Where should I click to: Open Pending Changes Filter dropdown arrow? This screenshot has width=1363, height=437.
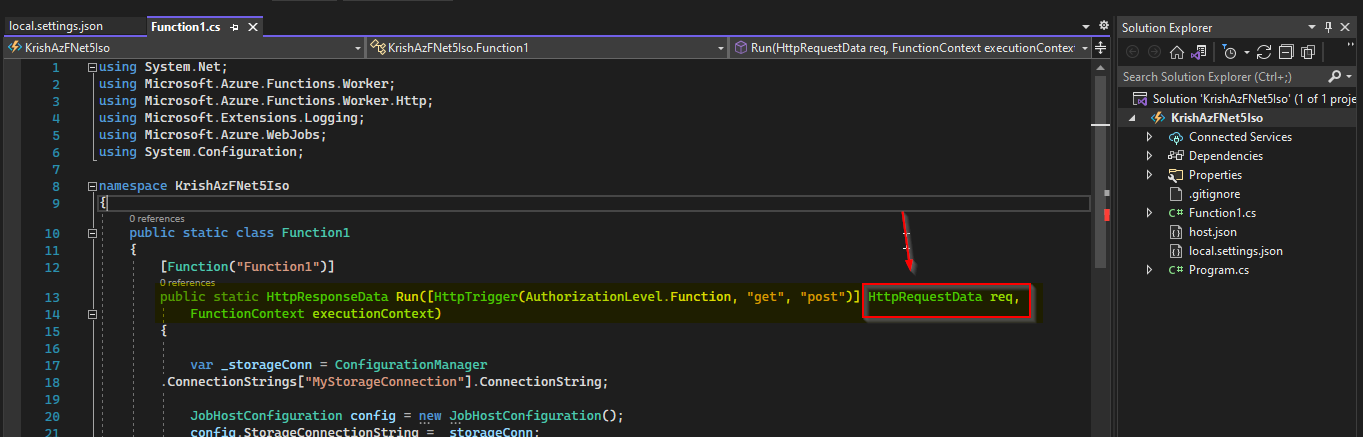click(1244, 52)
